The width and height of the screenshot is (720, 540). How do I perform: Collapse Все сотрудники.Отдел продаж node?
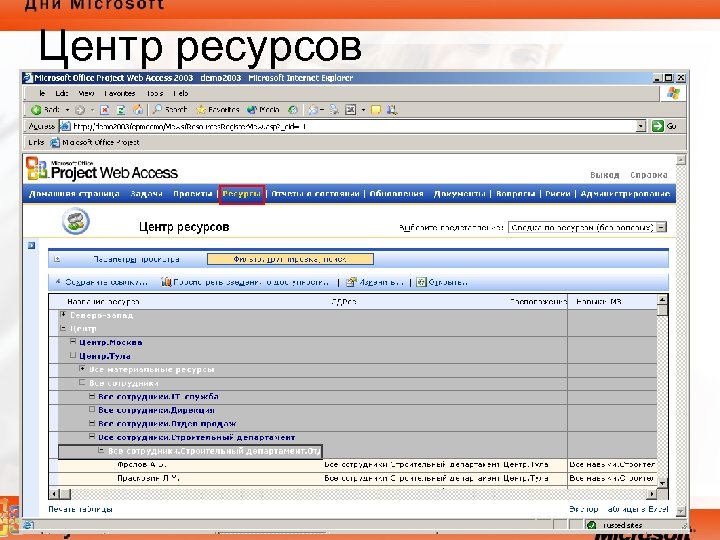(x=92, y=423)
